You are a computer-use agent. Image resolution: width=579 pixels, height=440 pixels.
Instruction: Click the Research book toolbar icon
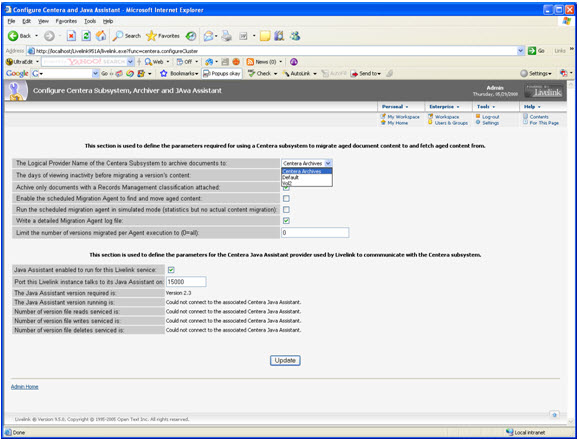point(280,36)
